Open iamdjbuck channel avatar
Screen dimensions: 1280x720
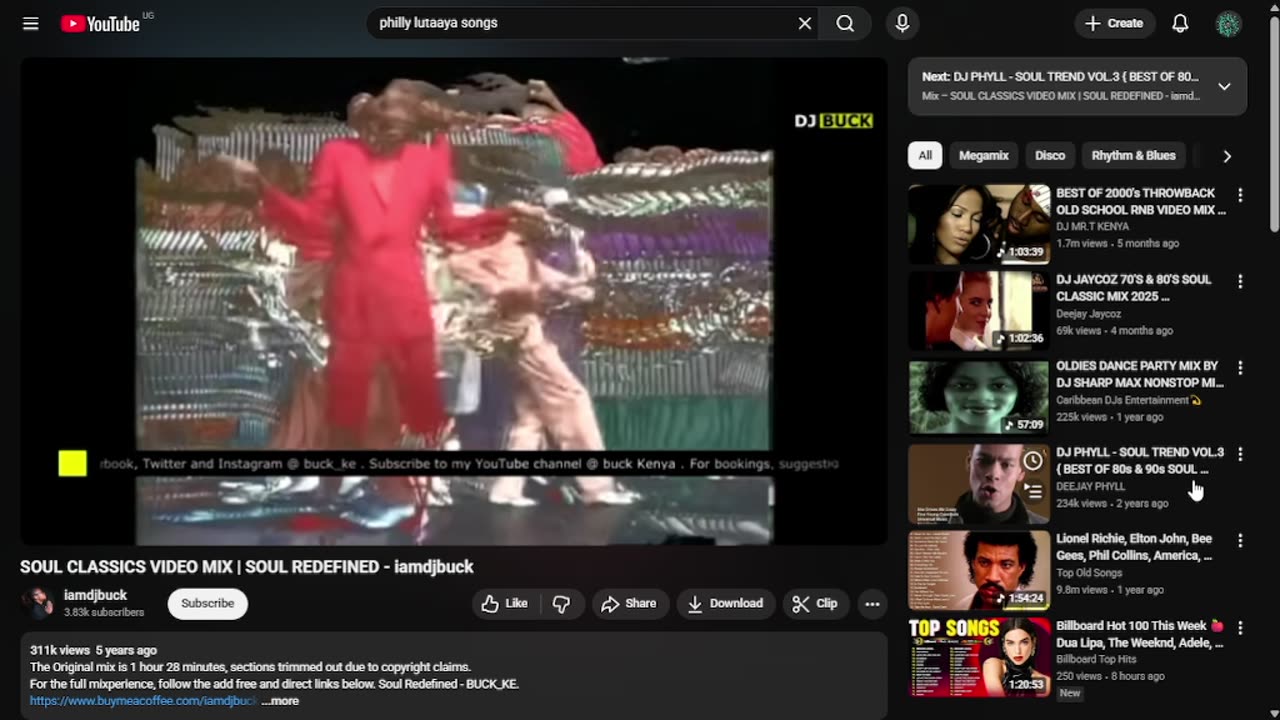pos(38,603)
